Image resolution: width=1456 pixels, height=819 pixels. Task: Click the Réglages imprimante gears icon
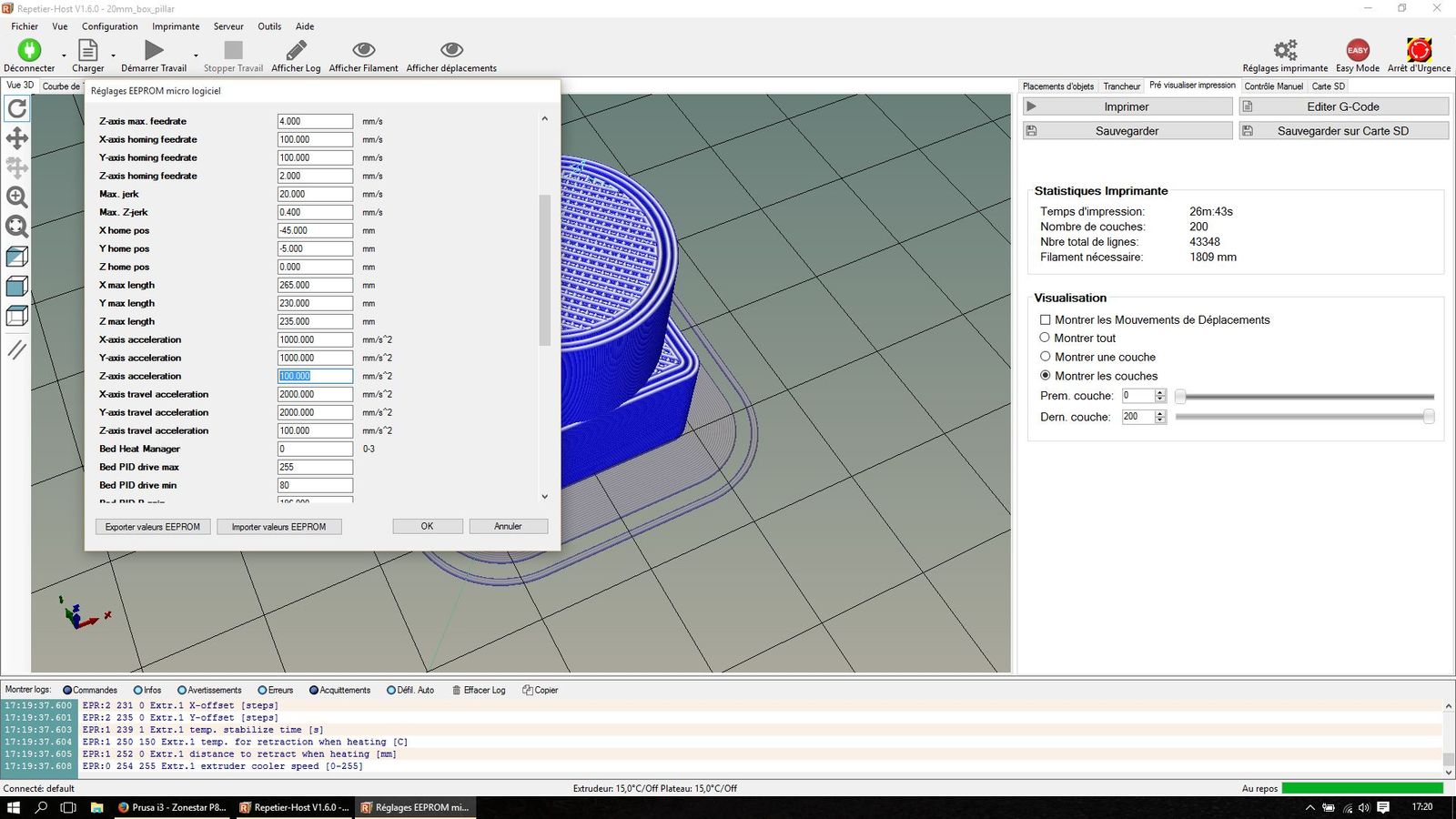point(1285,50)
